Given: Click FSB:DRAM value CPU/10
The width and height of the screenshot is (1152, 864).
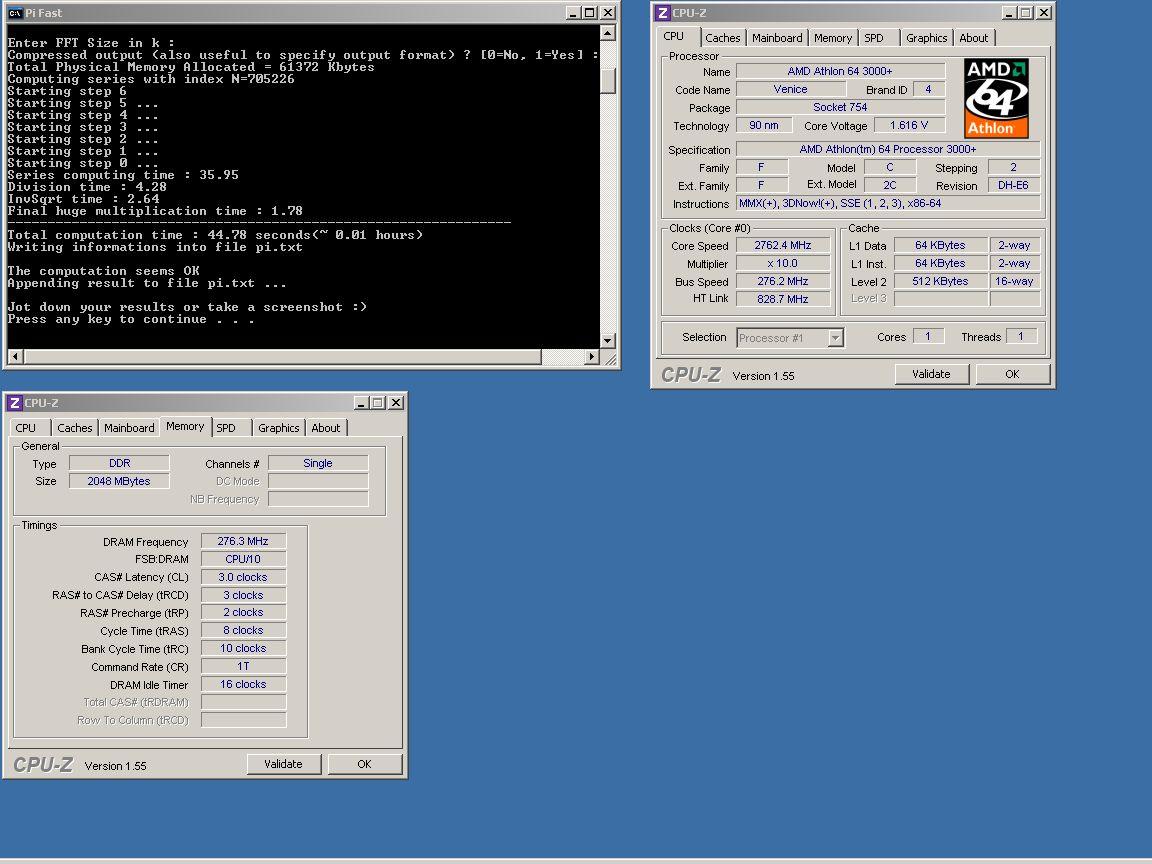Looking at the screenshot, I should (243, 559).
